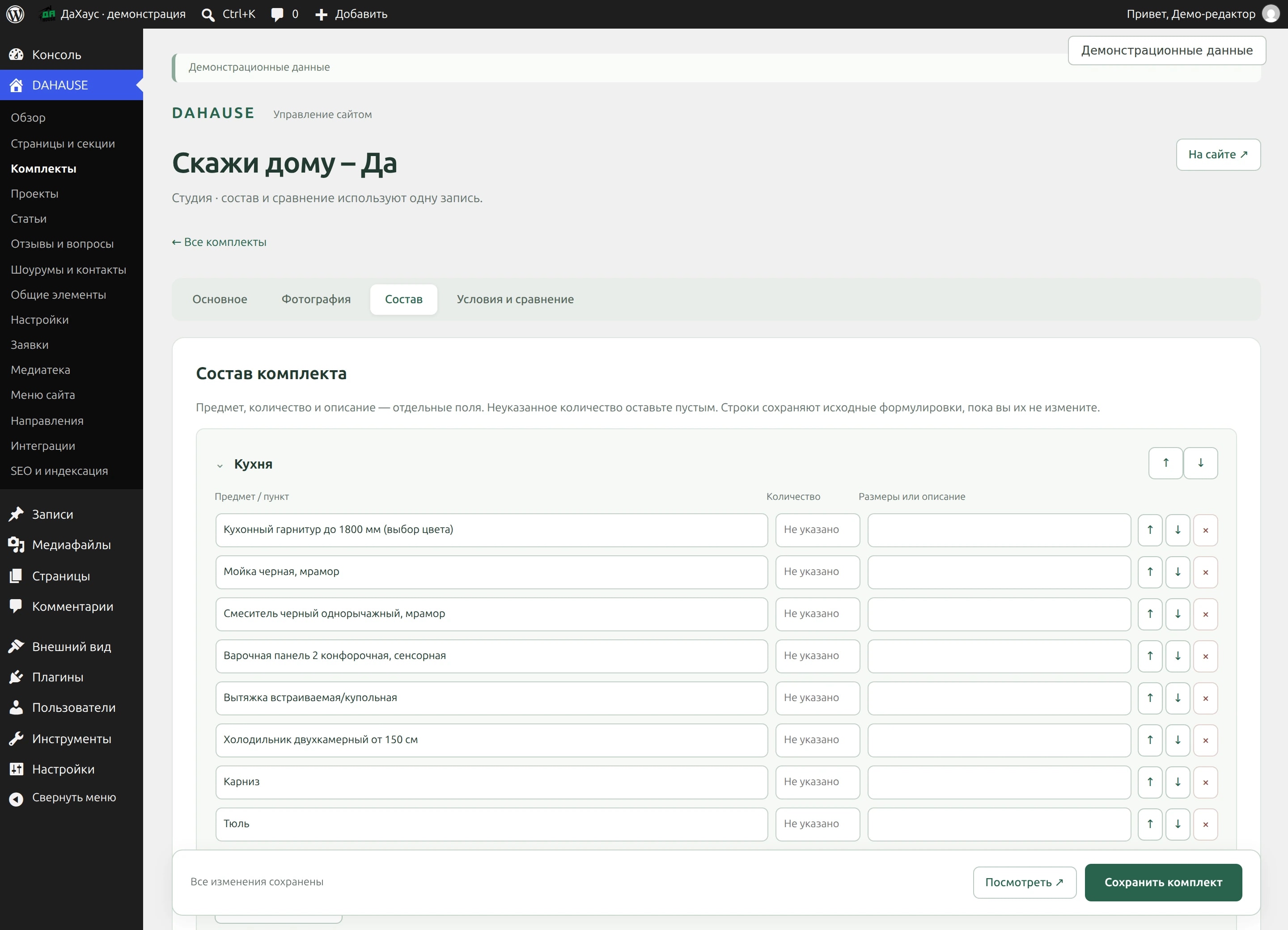Screen dimensions: 1288x930
Task: Move Варочная панель row down
Action: 1178,656
